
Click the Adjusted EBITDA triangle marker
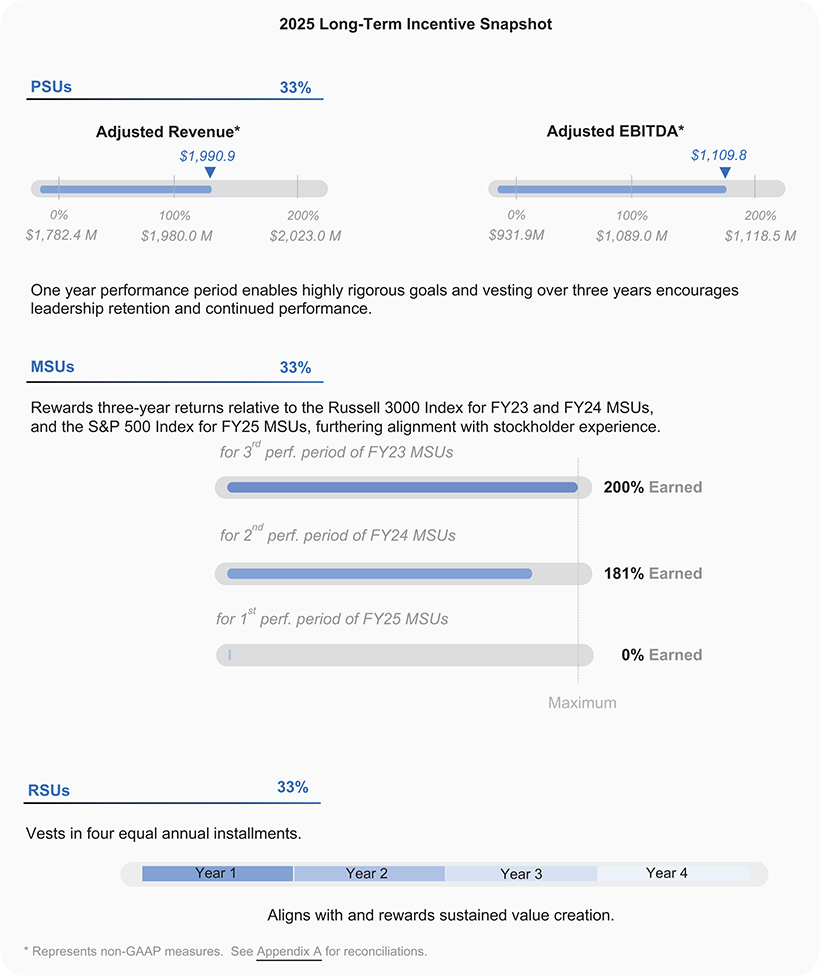[725, 173]
